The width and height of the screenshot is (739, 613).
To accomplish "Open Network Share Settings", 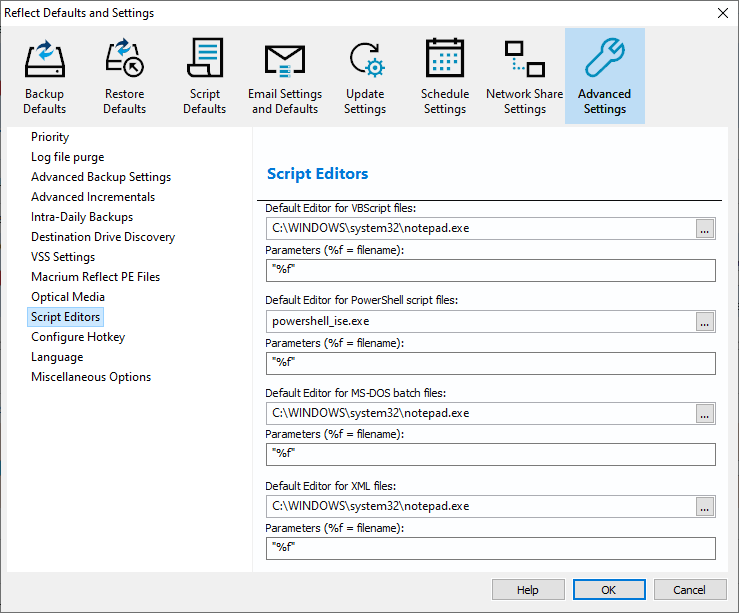I will point(525,76).
